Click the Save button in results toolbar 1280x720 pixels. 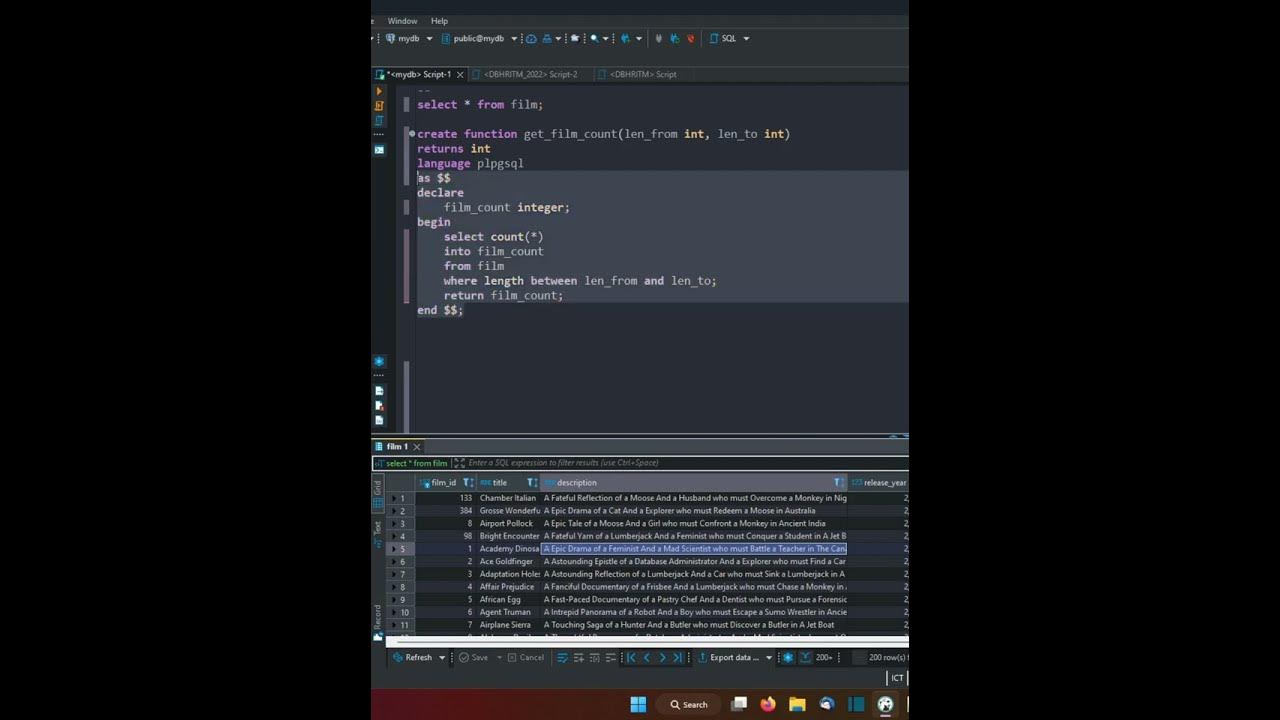(473, 657)
